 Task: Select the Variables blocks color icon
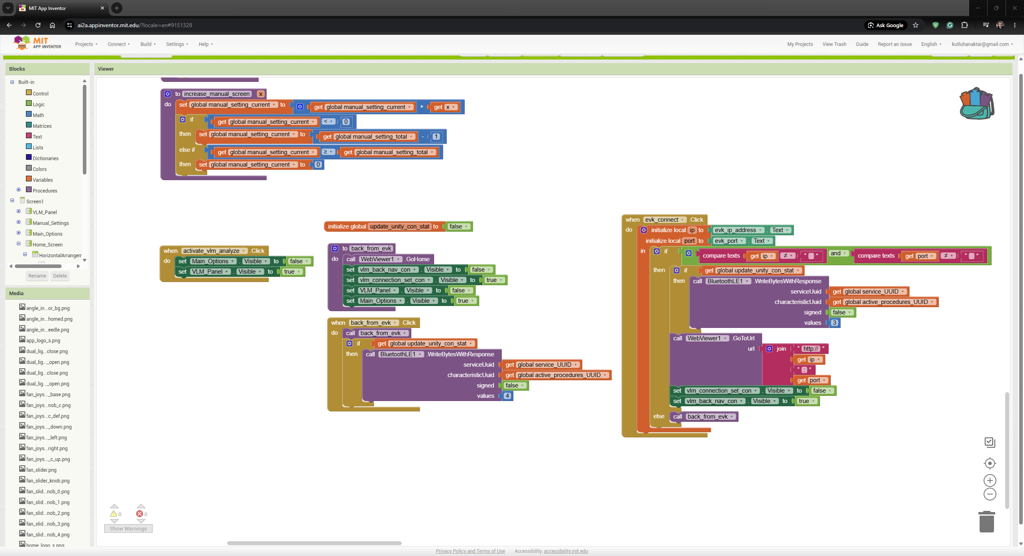point(29,179)
